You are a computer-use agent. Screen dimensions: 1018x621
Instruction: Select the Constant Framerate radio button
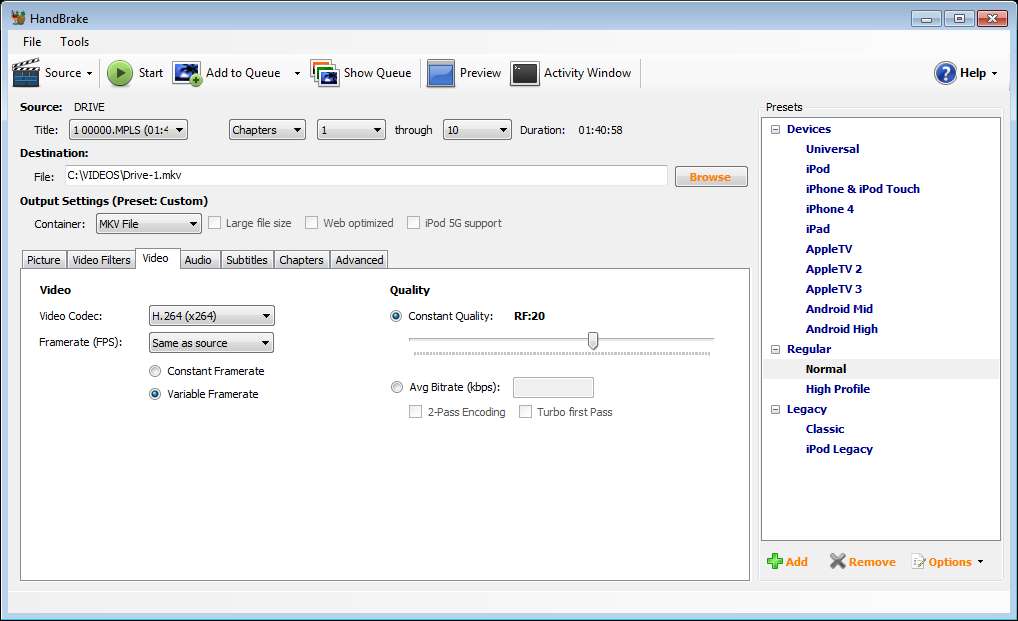click(155, 371)
